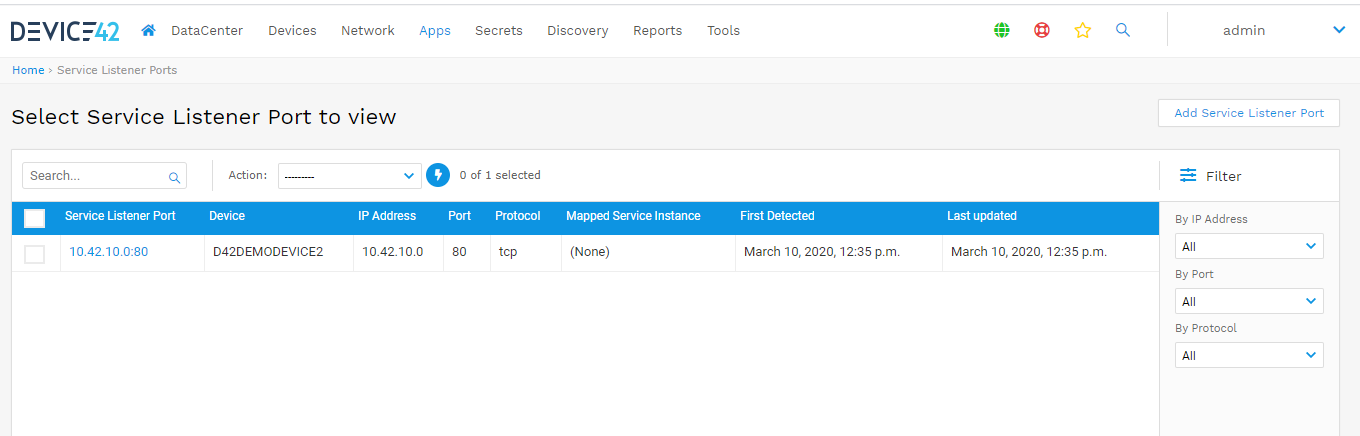Open the Reports menu
The width and height of the screenshot is (1360, 436).
[x=657, y=30]
